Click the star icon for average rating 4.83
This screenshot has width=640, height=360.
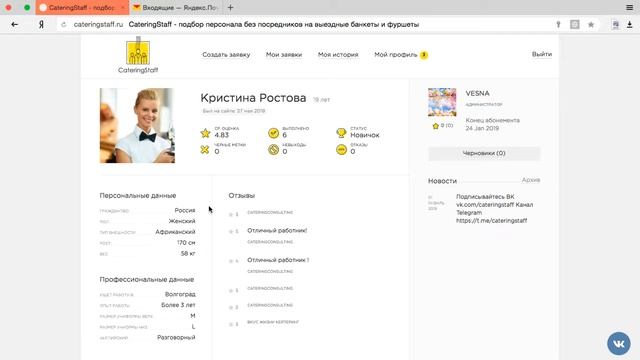tap(205, 133)
